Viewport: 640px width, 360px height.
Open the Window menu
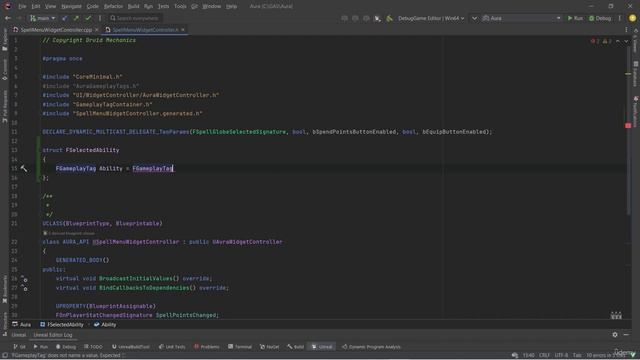(x=211, y=6)
